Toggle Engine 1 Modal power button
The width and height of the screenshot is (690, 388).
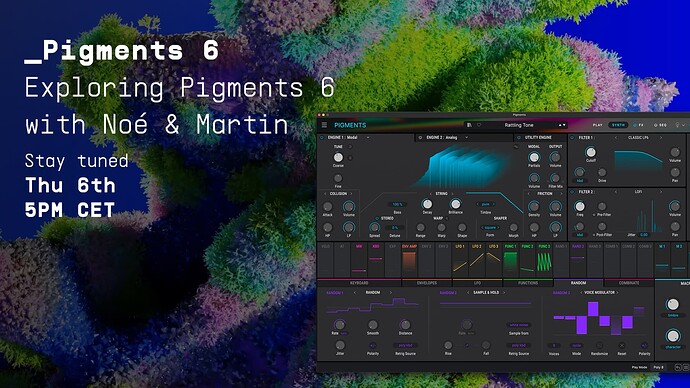(322, 138)
